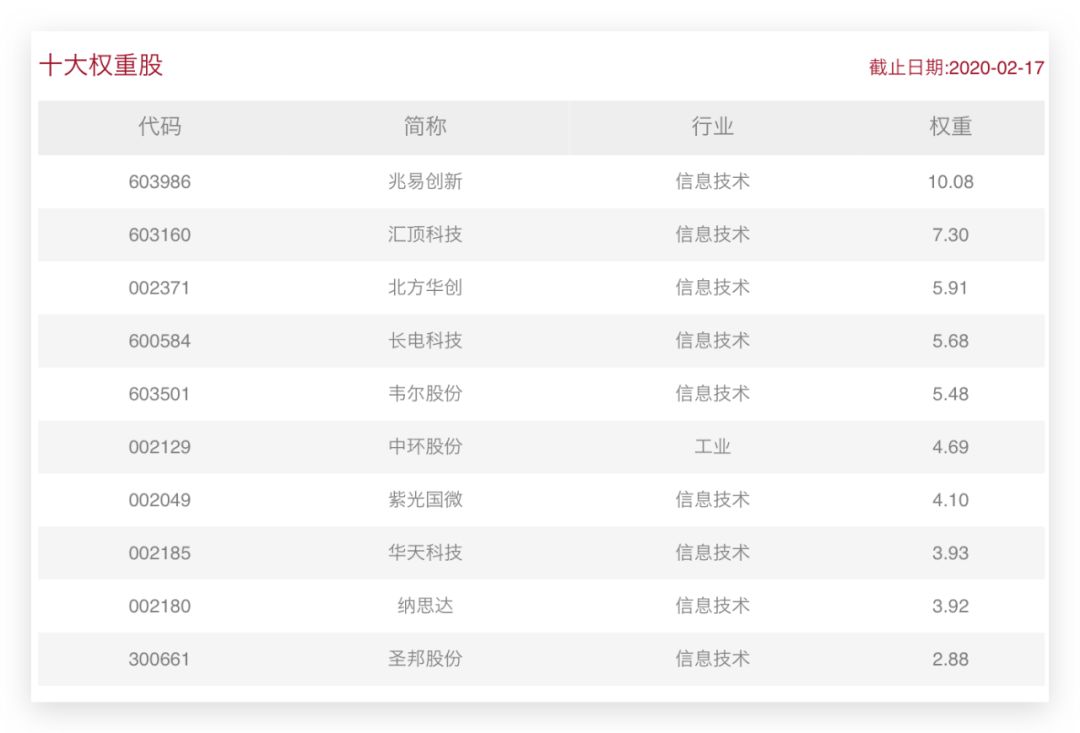Click weight value 5.91

click(950, 288)
